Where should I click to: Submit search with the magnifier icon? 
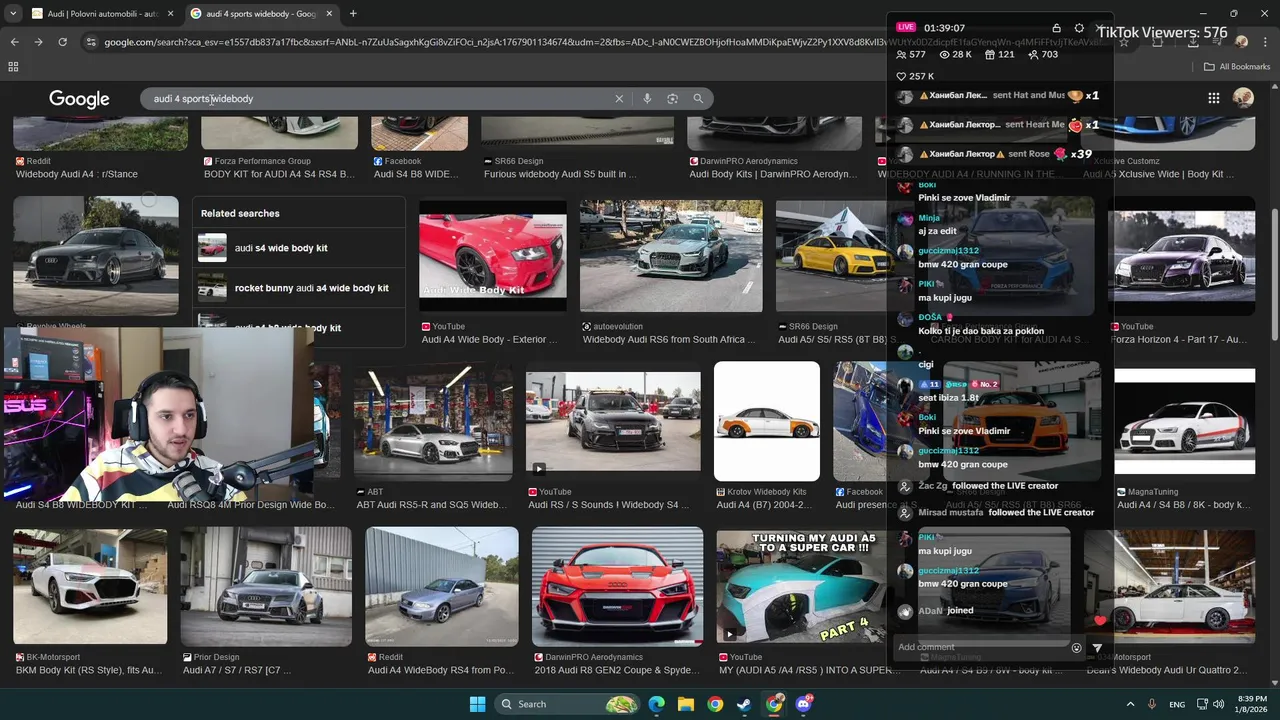(698, 98)
